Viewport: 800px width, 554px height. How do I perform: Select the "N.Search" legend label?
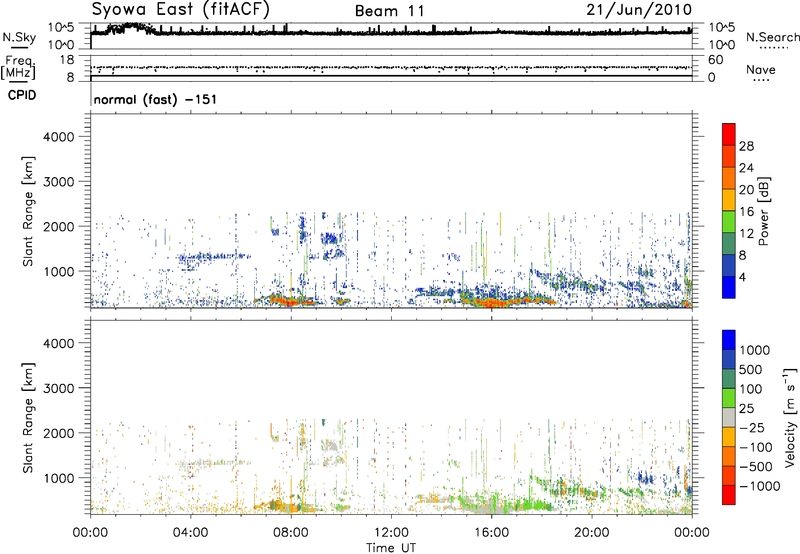772,37
